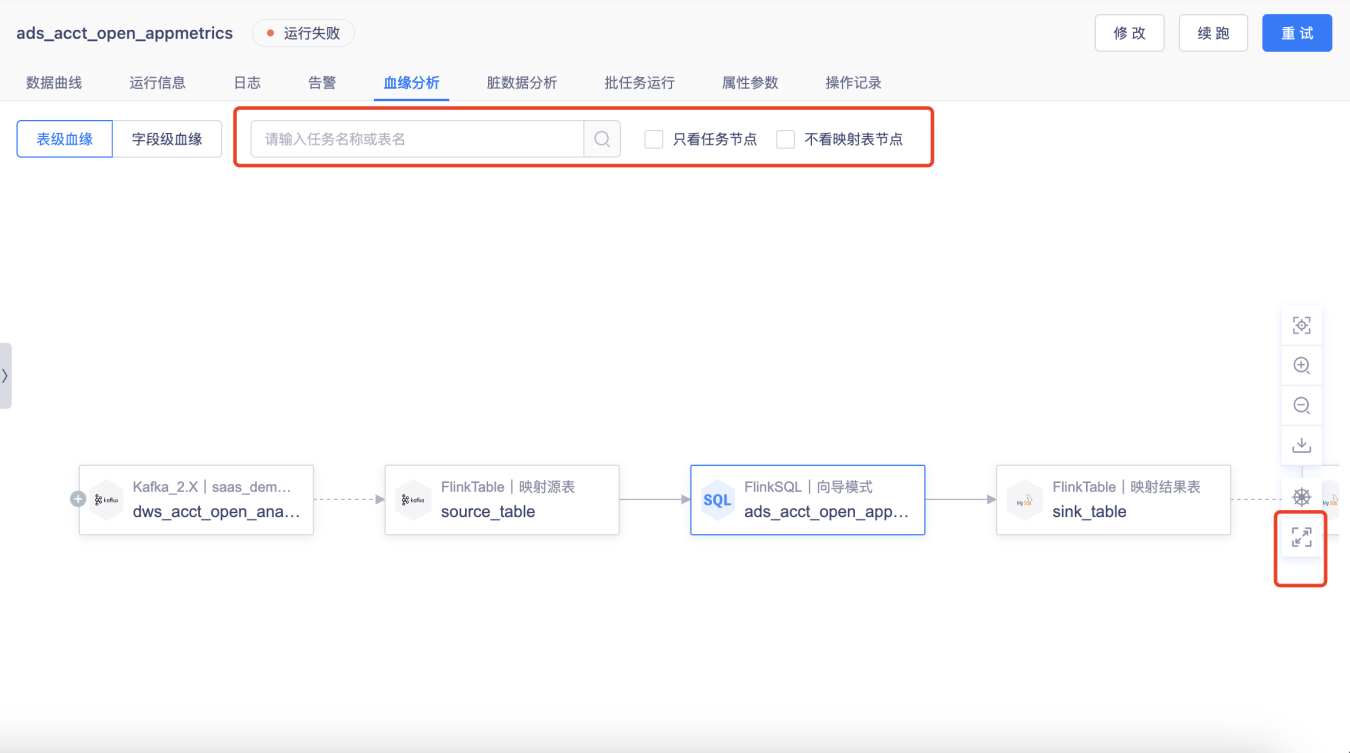Enable 只看任务节点 checkbox
Screen dimensions: 1350x753
tap(654, 139)
